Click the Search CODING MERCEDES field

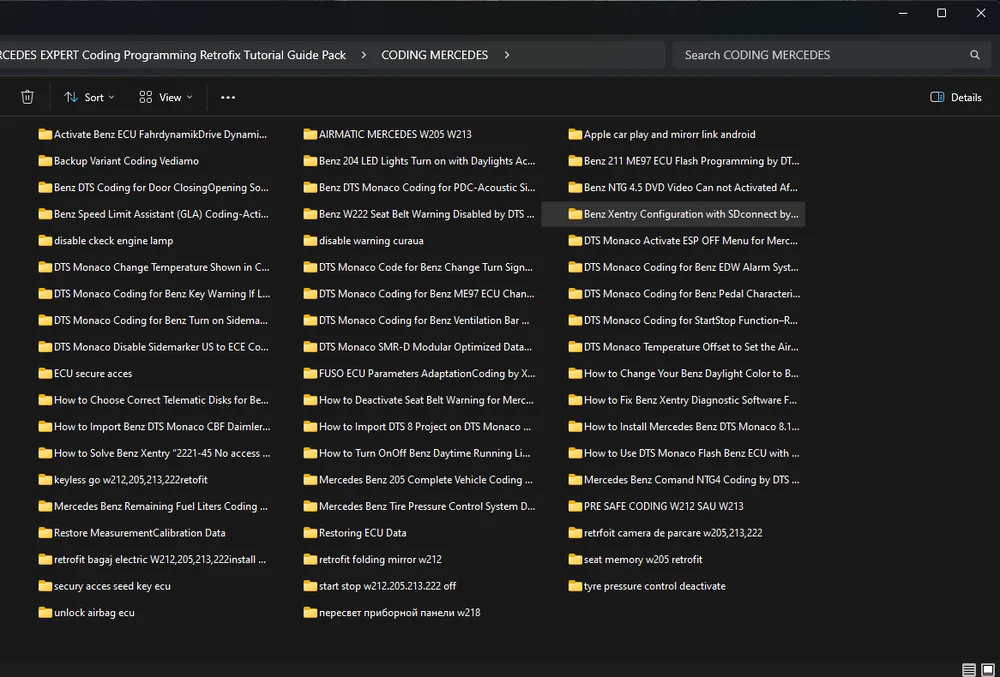click(820, 55)
